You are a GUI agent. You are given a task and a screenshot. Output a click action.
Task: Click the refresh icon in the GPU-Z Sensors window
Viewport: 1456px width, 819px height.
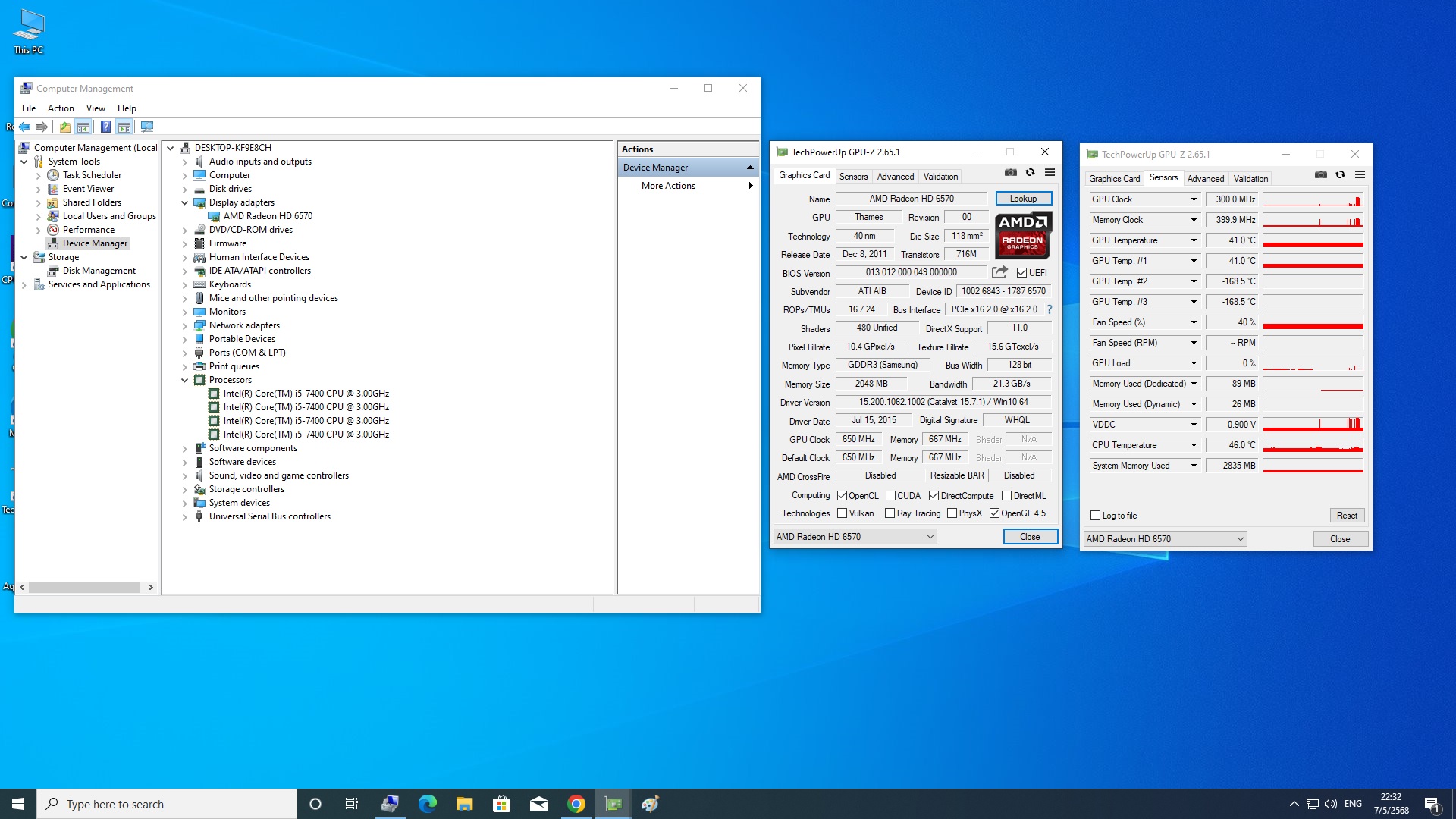click(x=1340, y=175)
